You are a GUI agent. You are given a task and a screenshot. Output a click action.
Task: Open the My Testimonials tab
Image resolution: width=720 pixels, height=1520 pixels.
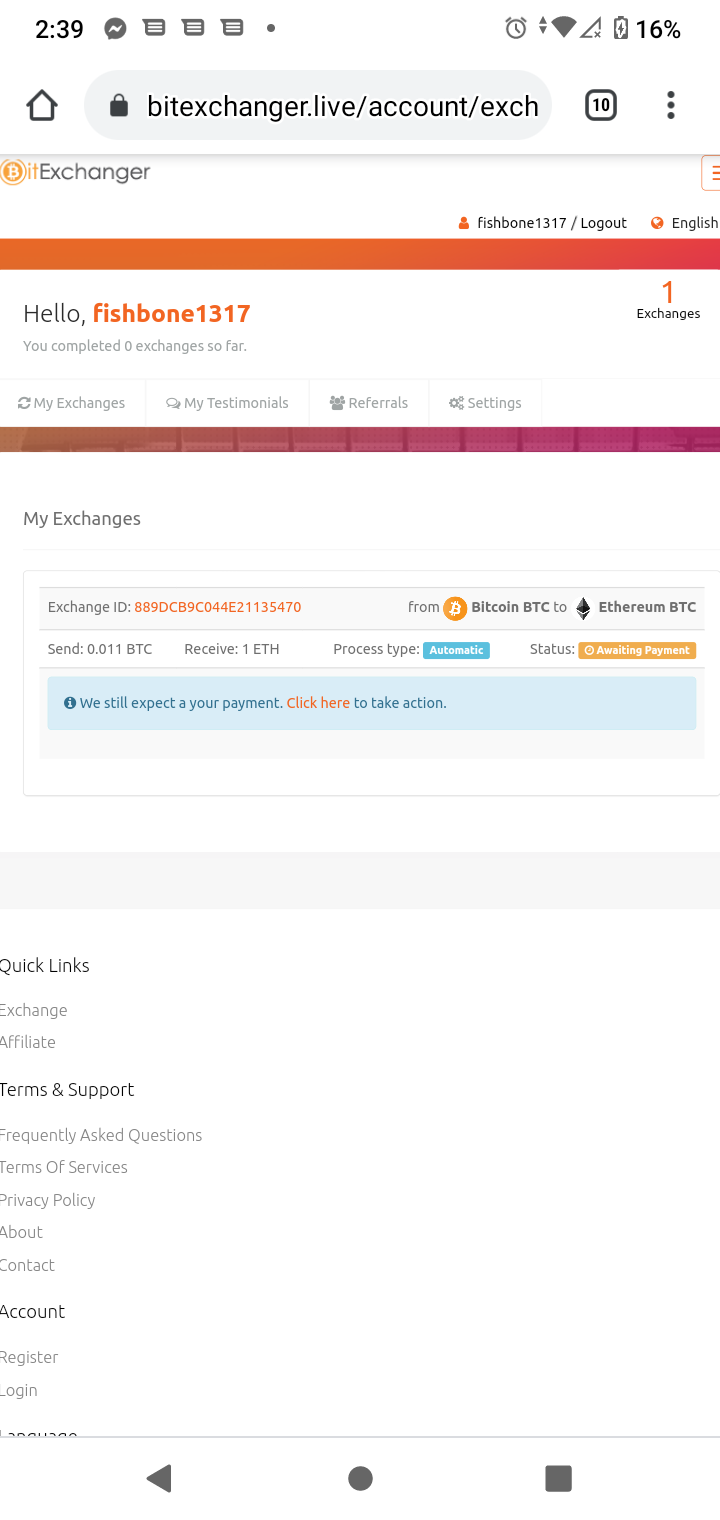coord(227,403)
